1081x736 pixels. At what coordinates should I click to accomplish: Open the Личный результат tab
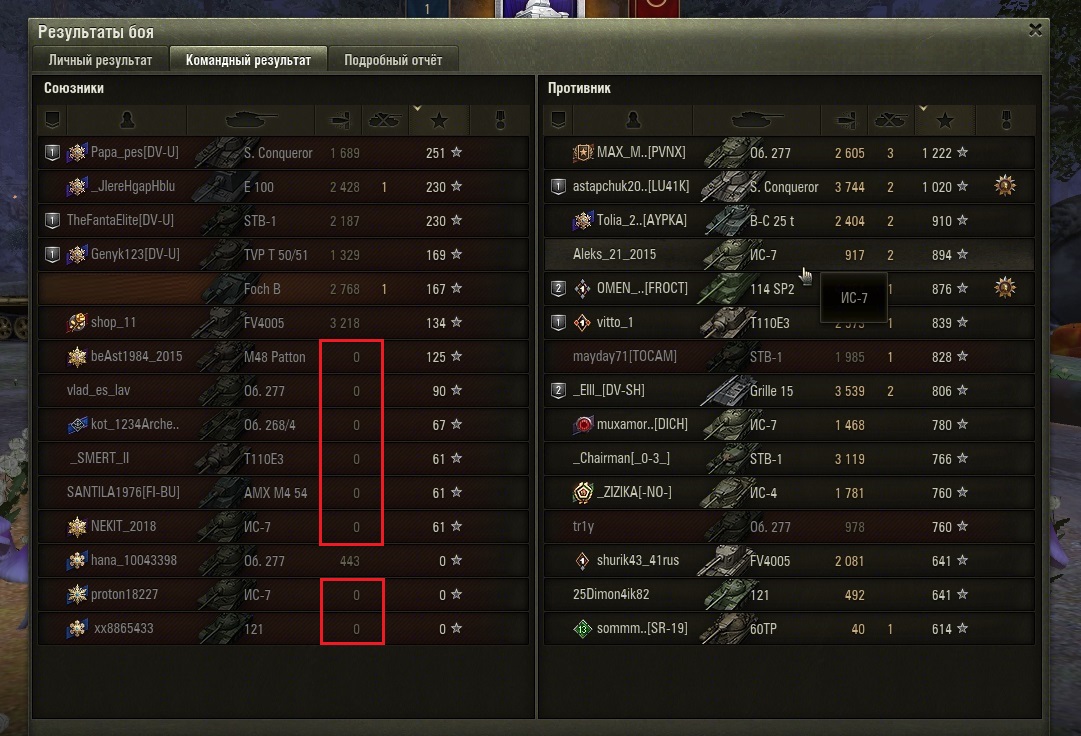click(x=101, y=60)
